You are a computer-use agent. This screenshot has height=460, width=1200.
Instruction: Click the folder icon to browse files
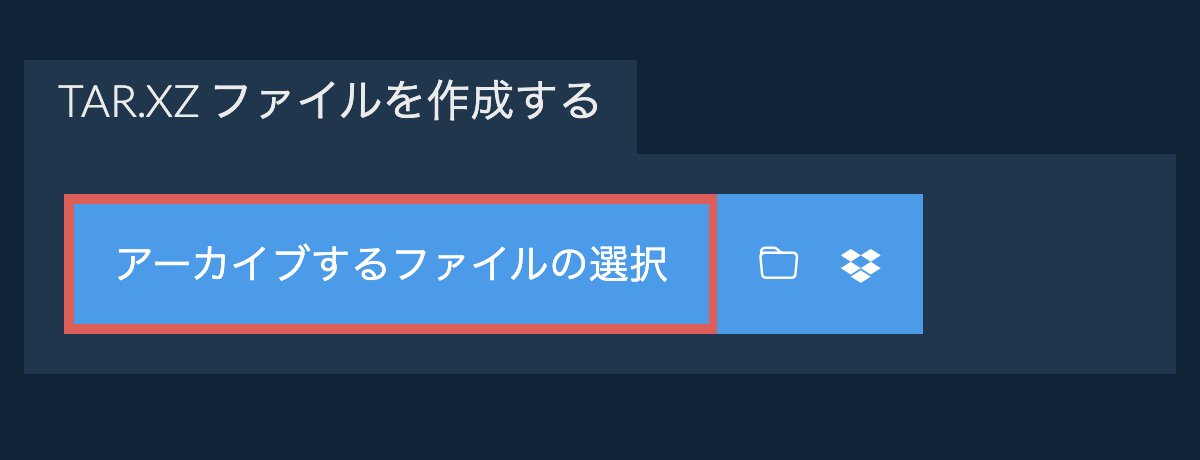[x=778, y=264]
